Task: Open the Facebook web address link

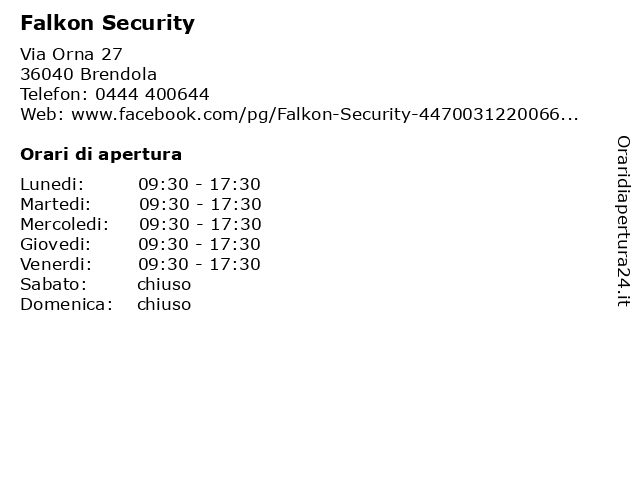Action: click(325, 114)
